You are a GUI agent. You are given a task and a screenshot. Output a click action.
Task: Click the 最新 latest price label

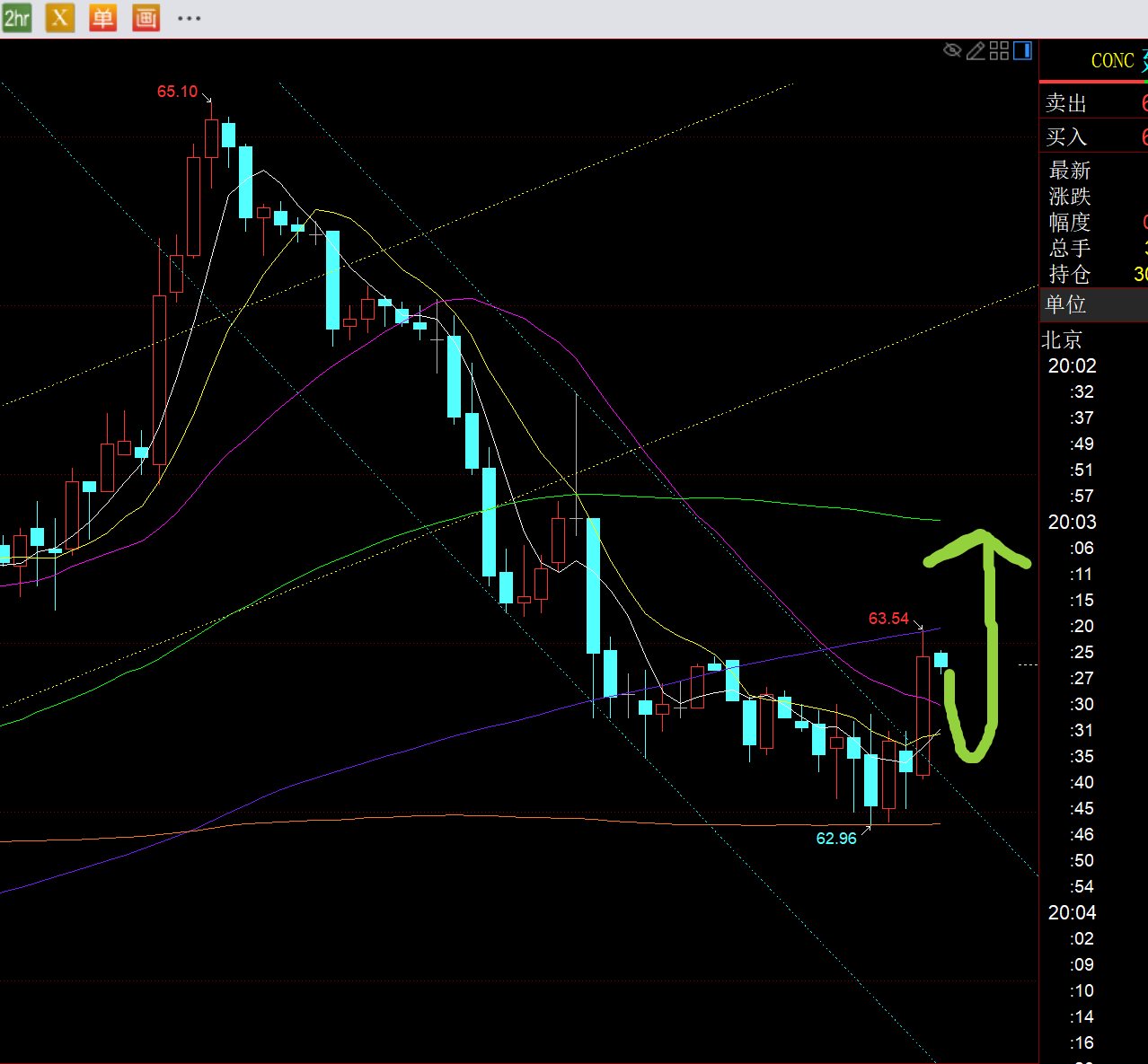click(x=1069, y=171)
